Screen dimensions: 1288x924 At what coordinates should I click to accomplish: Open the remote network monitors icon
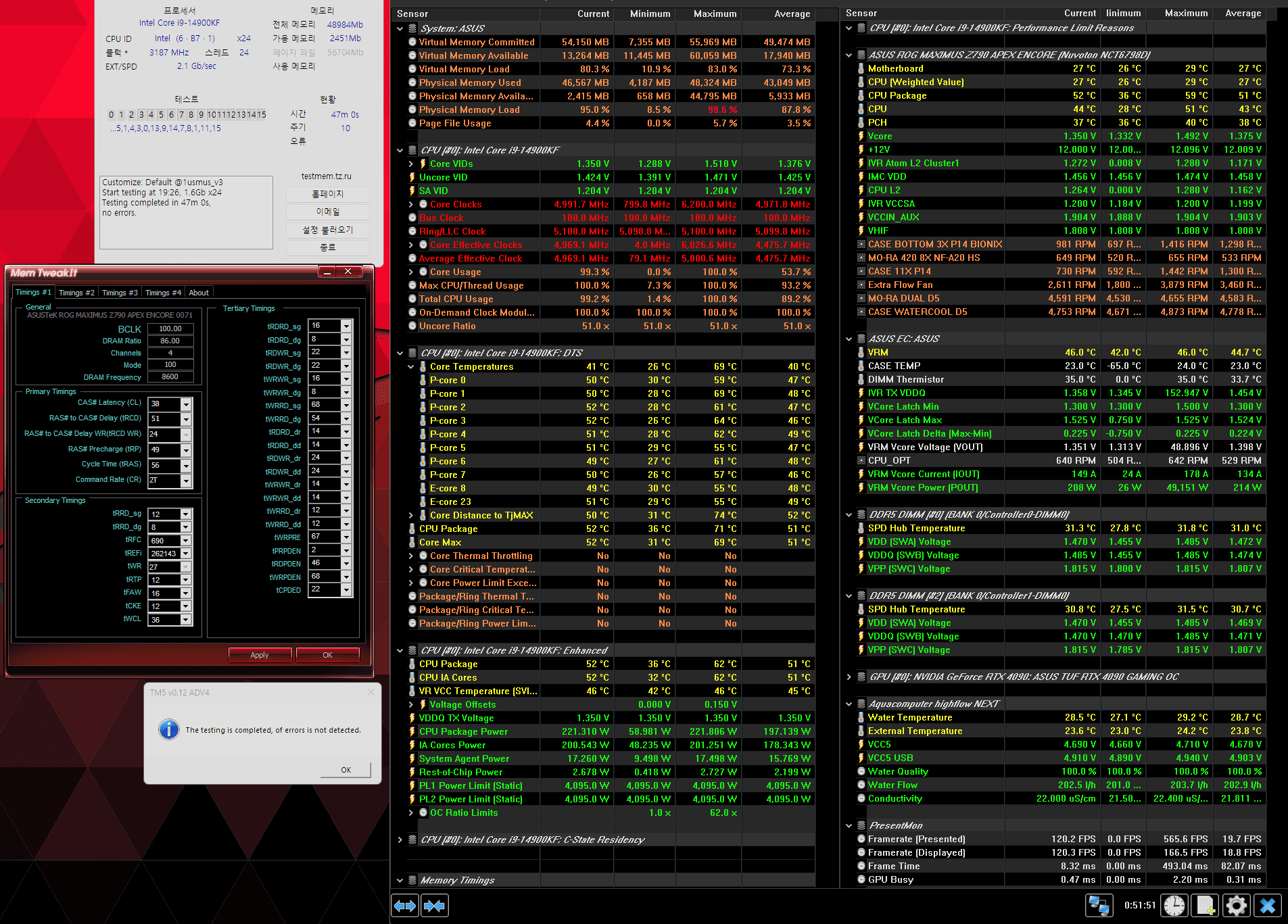click(x=1099, y=906)
